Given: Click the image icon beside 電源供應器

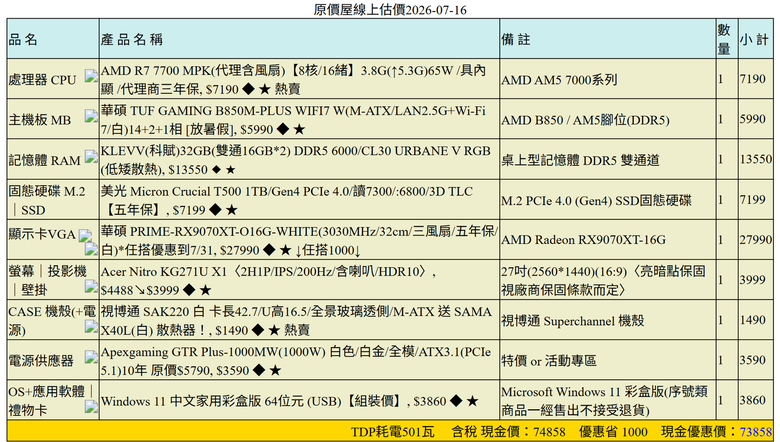Looking at the screenshot, I should click(91, 356).
